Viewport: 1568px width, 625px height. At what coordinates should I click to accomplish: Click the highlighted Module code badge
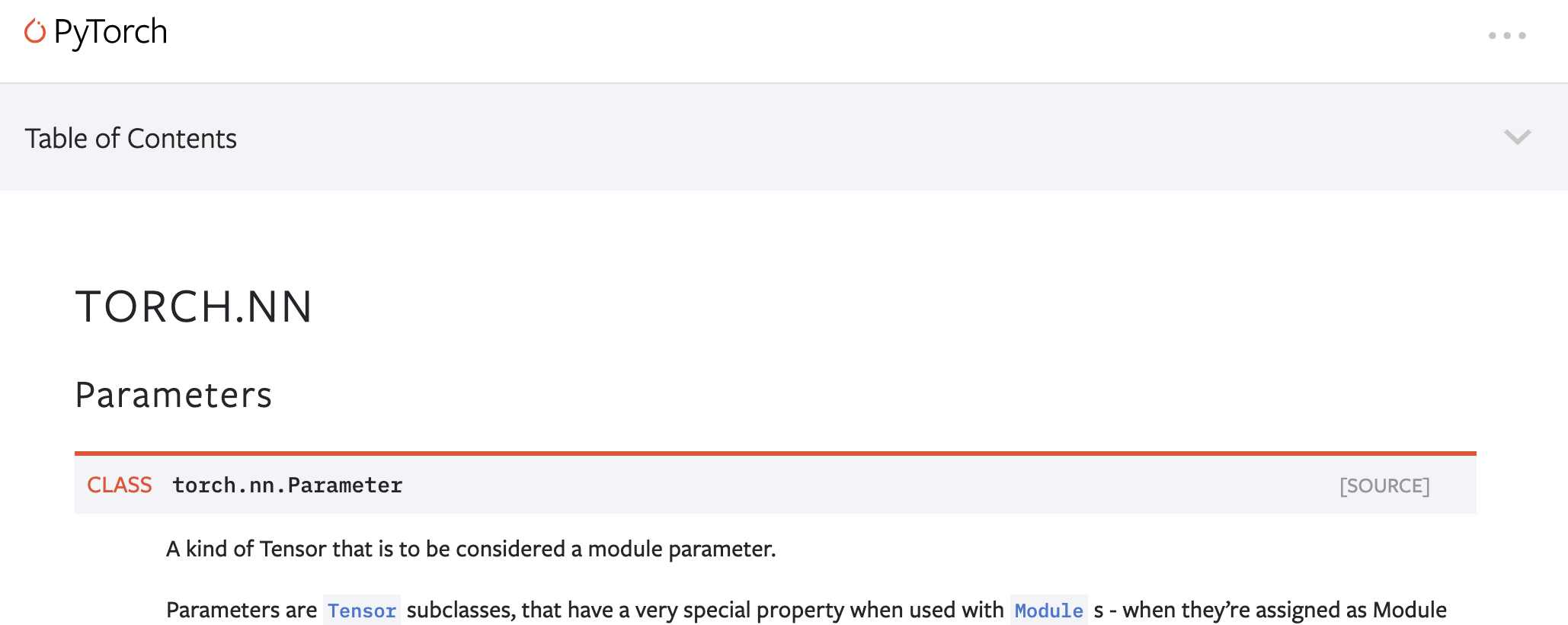coord(1048,610)
